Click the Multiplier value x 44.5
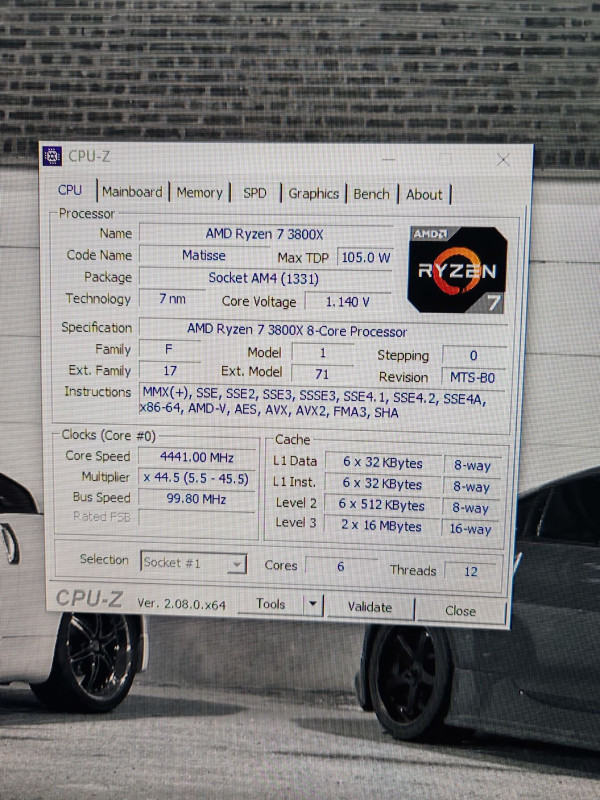The image size is (600, 800). click(x=196, y=478)
